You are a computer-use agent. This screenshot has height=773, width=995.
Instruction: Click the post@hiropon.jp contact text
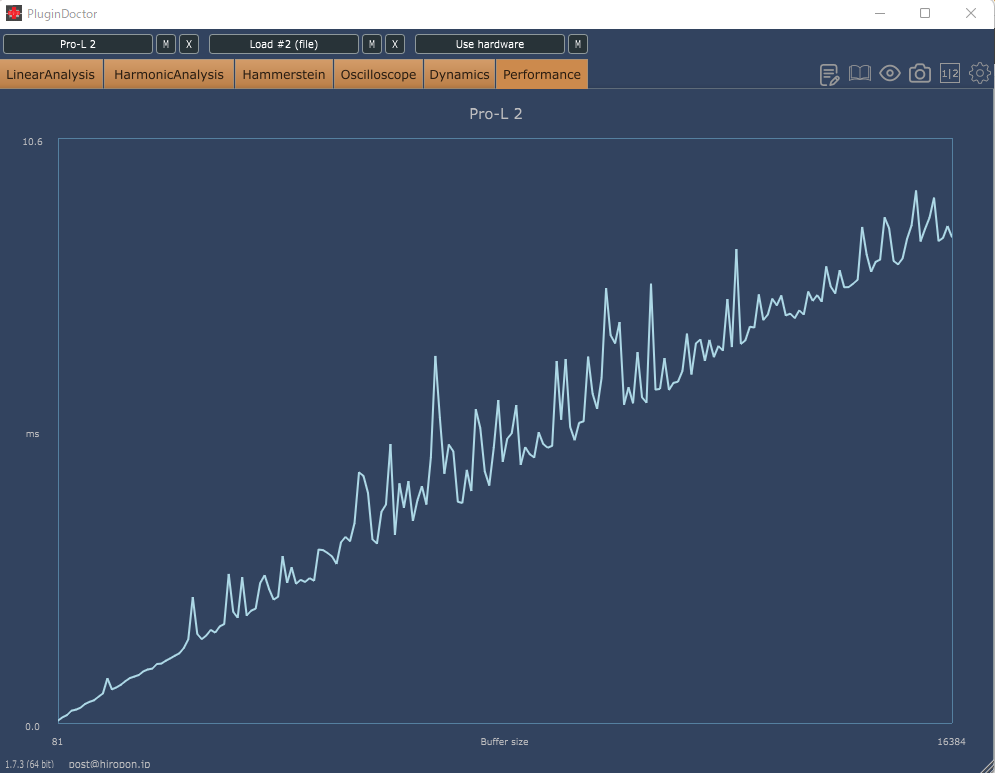109,764
